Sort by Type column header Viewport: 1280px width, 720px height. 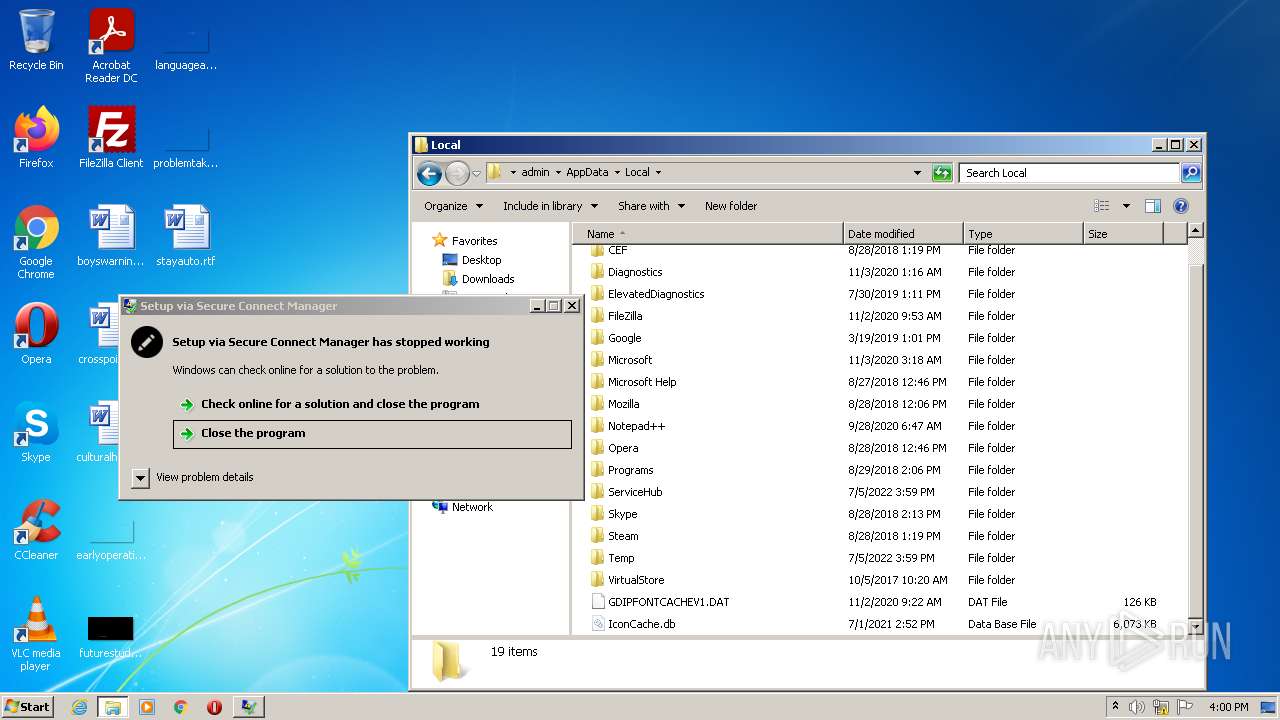click(1023, 234)
